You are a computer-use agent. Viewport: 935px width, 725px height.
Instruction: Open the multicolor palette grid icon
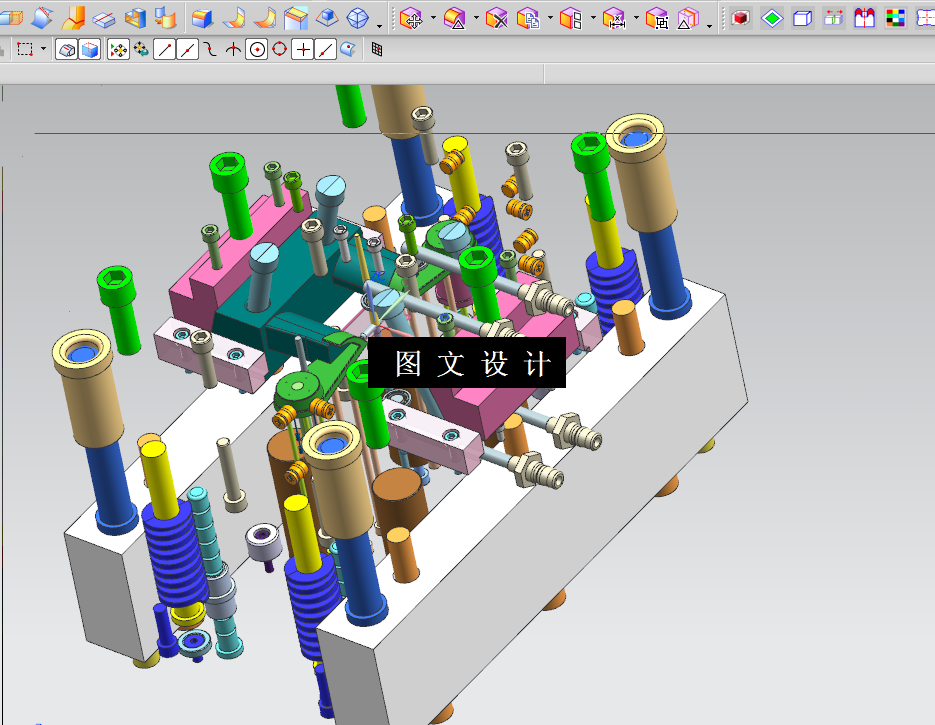click(895, 18)
